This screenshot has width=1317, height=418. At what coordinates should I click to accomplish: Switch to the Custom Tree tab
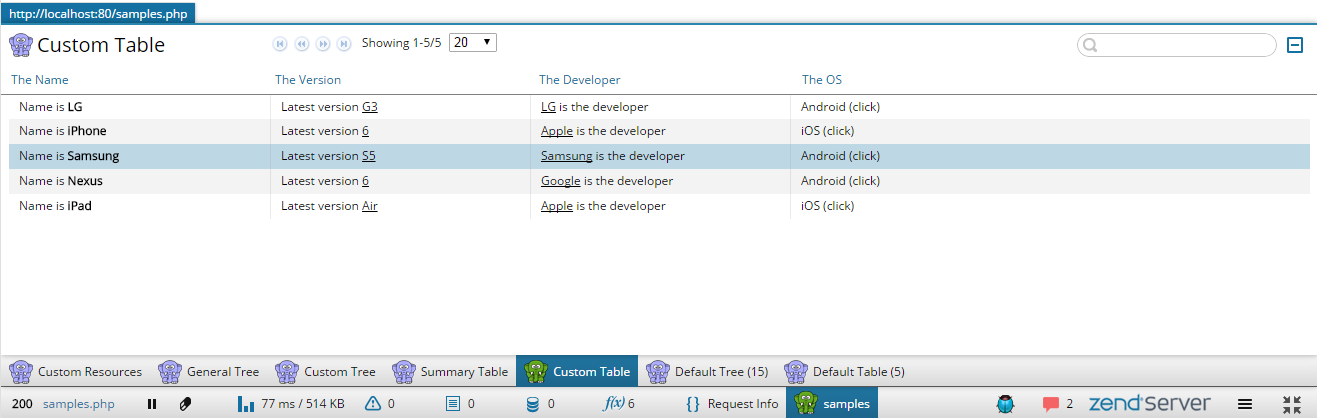click(326, 371)
